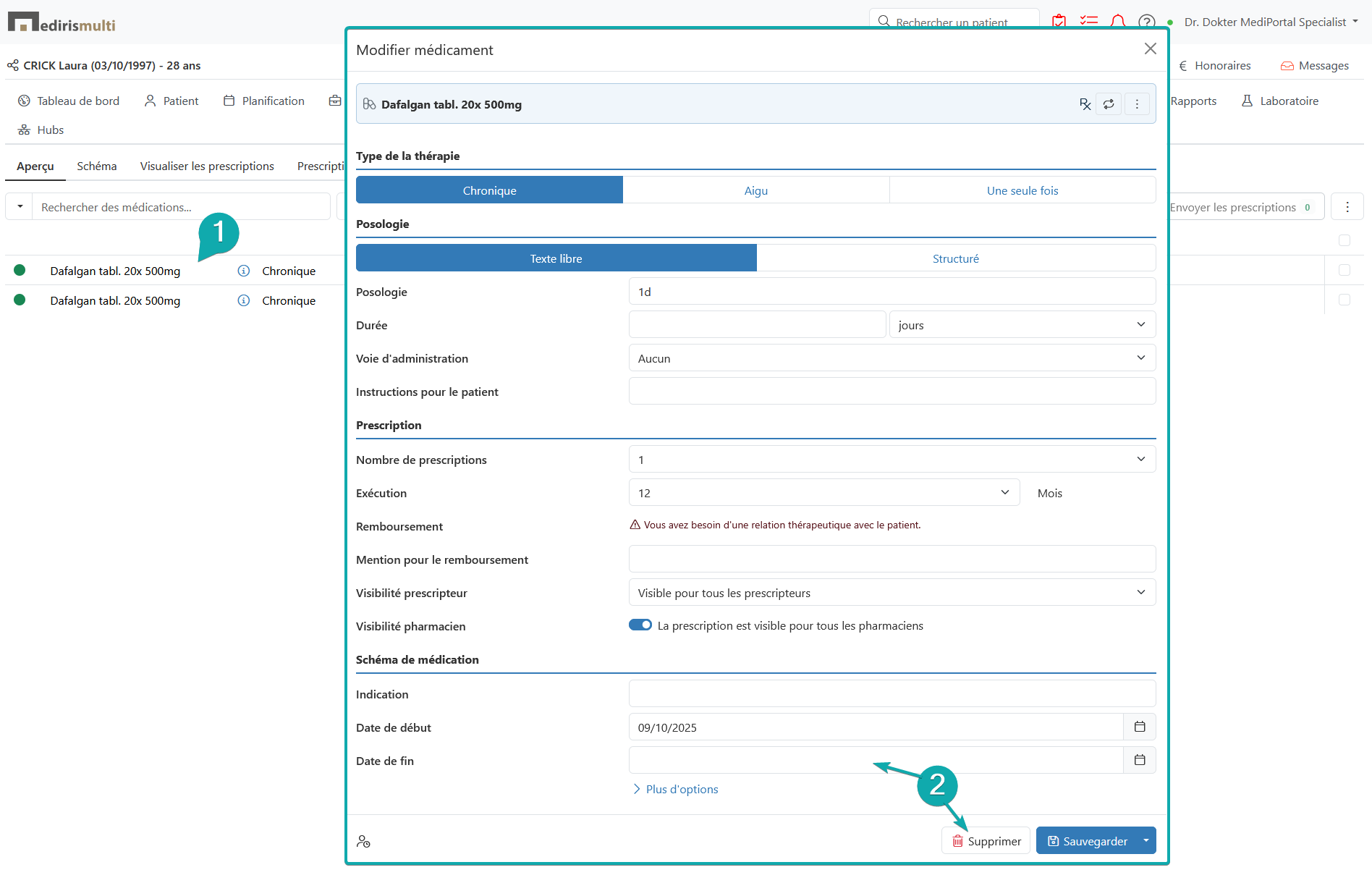This screenshot has height=883, width=1372.
Task: Click the info icon on second Dafalgan row
Action: pyautogui.click(x=244, y=300)
